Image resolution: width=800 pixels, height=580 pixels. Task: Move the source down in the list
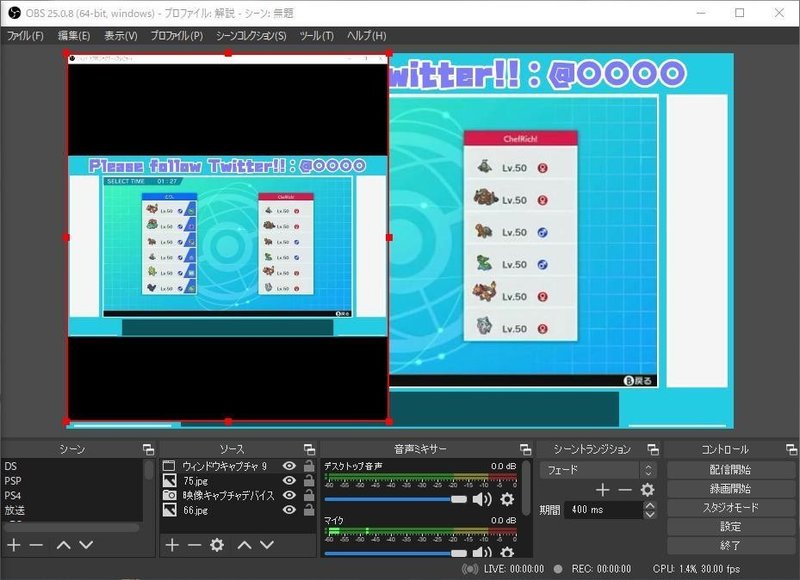coord(267,545)
